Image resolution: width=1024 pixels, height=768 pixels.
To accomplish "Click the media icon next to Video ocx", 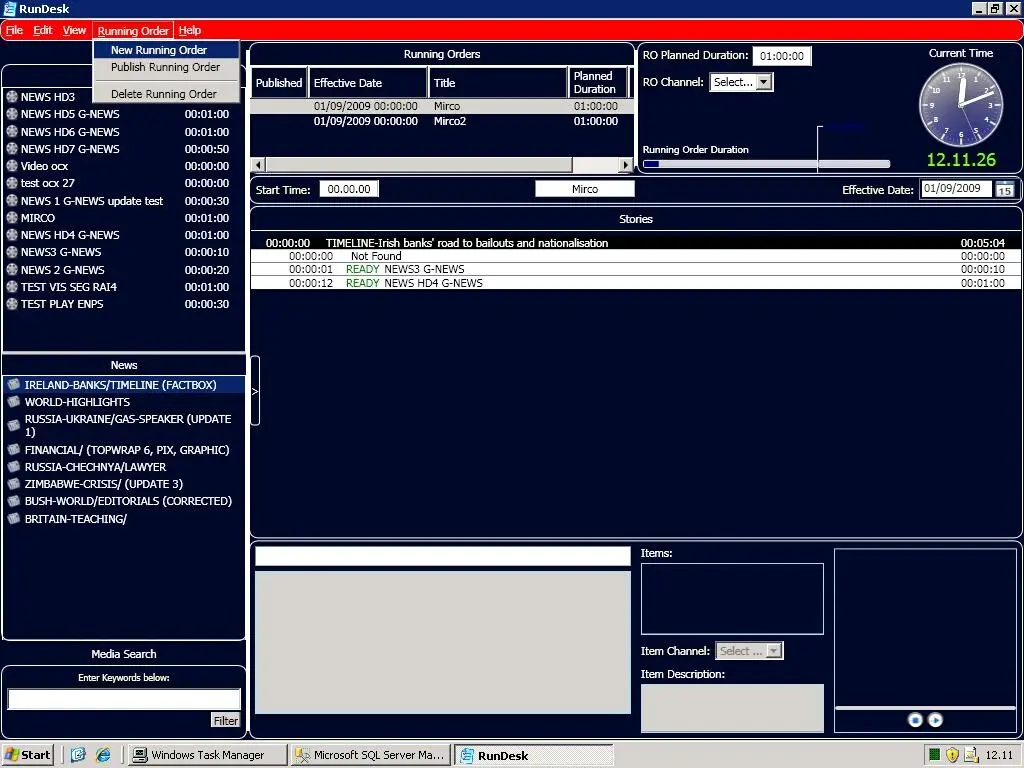I will pyautogui.click(x=12, y=166).
